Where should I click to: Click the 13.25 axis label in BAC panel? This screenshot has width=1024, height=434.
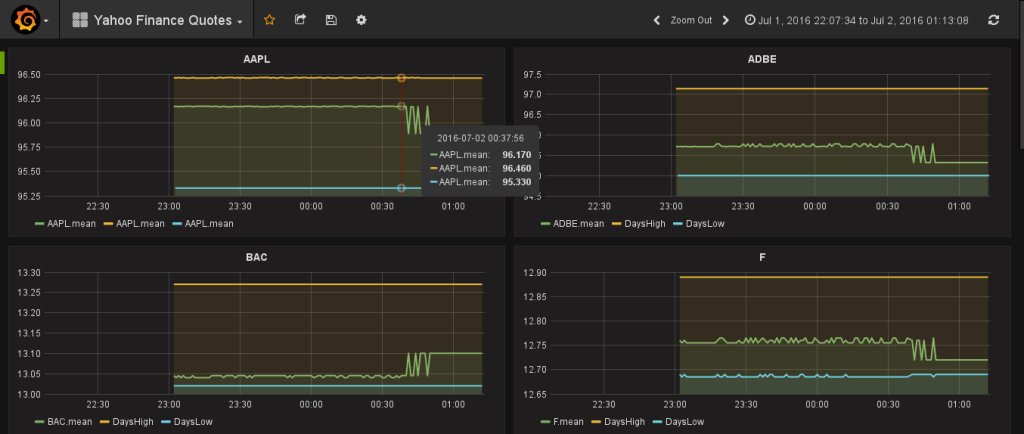(x=27, y=292)
